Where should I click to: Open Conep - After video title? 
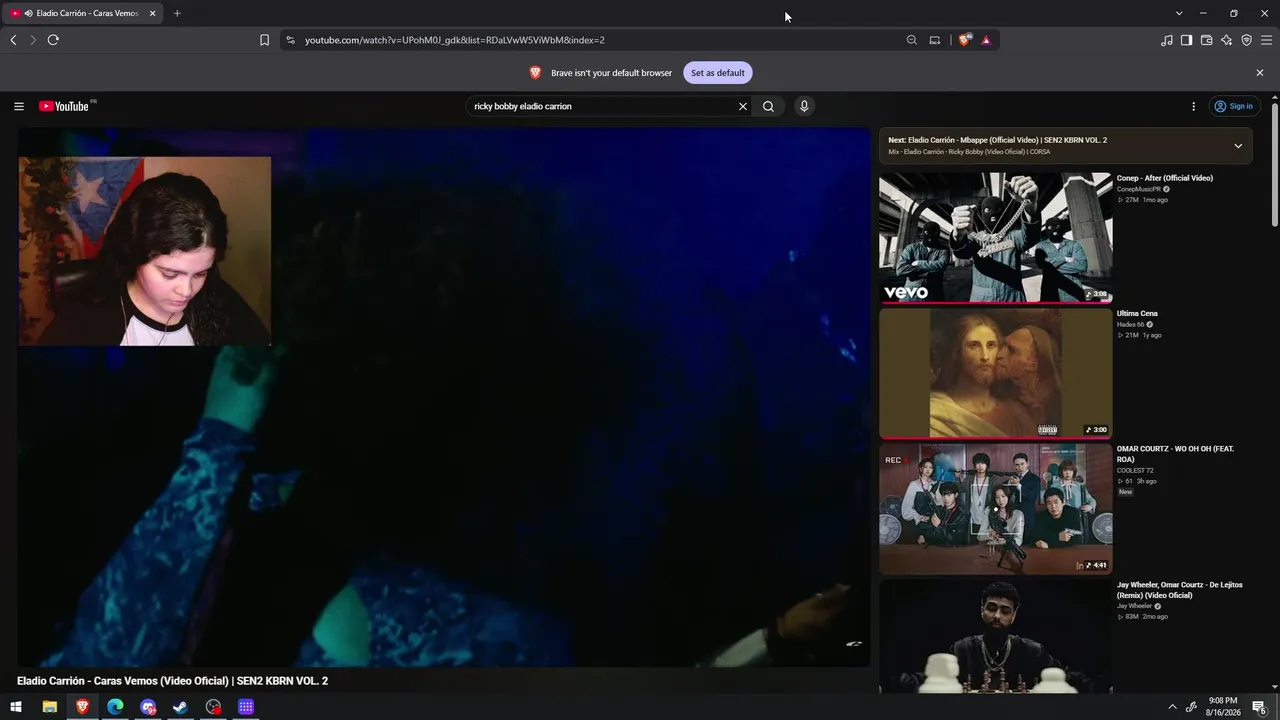click(1165, 178)
